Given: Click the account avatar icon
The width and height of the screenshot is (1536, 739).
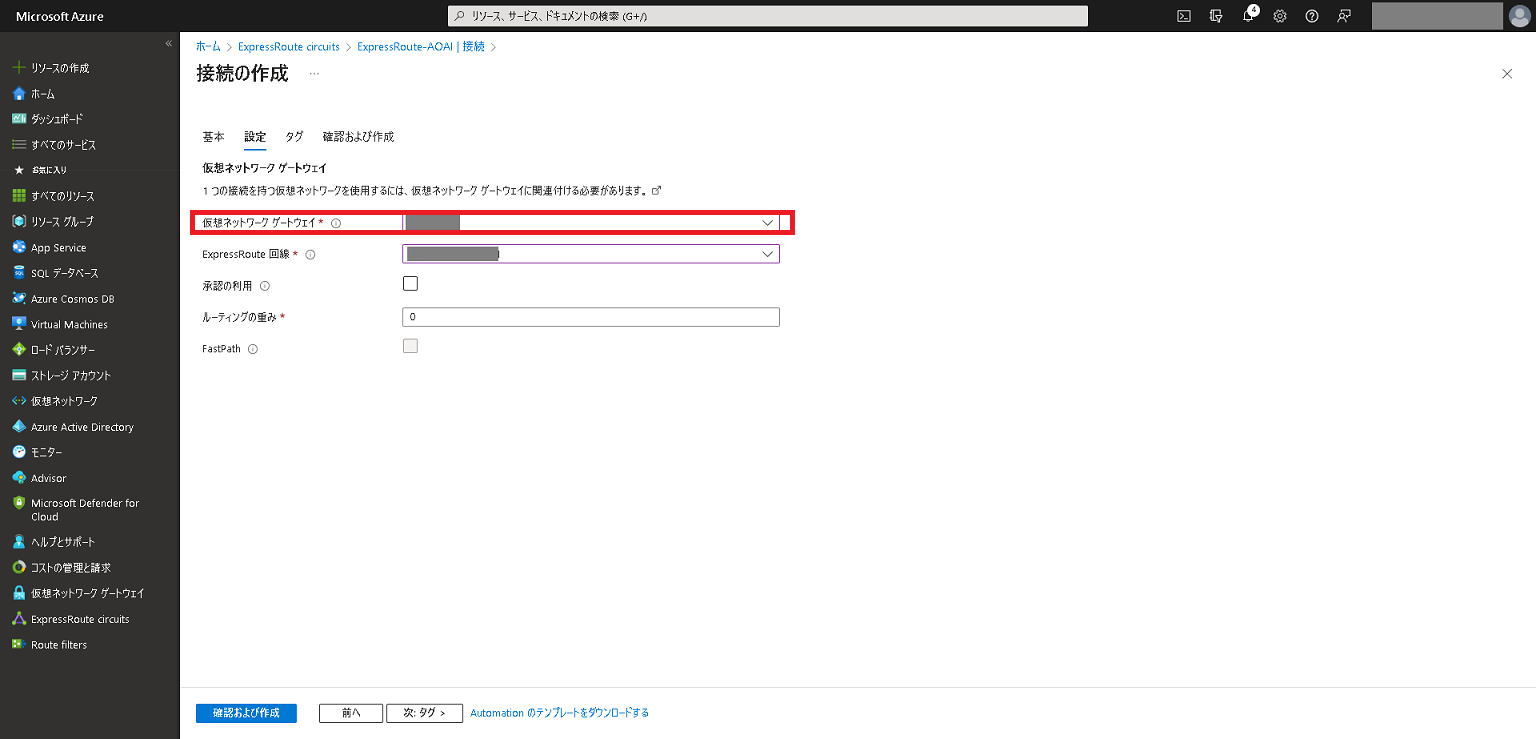Looking at the screenshot, I should [x=1519, y=16].
